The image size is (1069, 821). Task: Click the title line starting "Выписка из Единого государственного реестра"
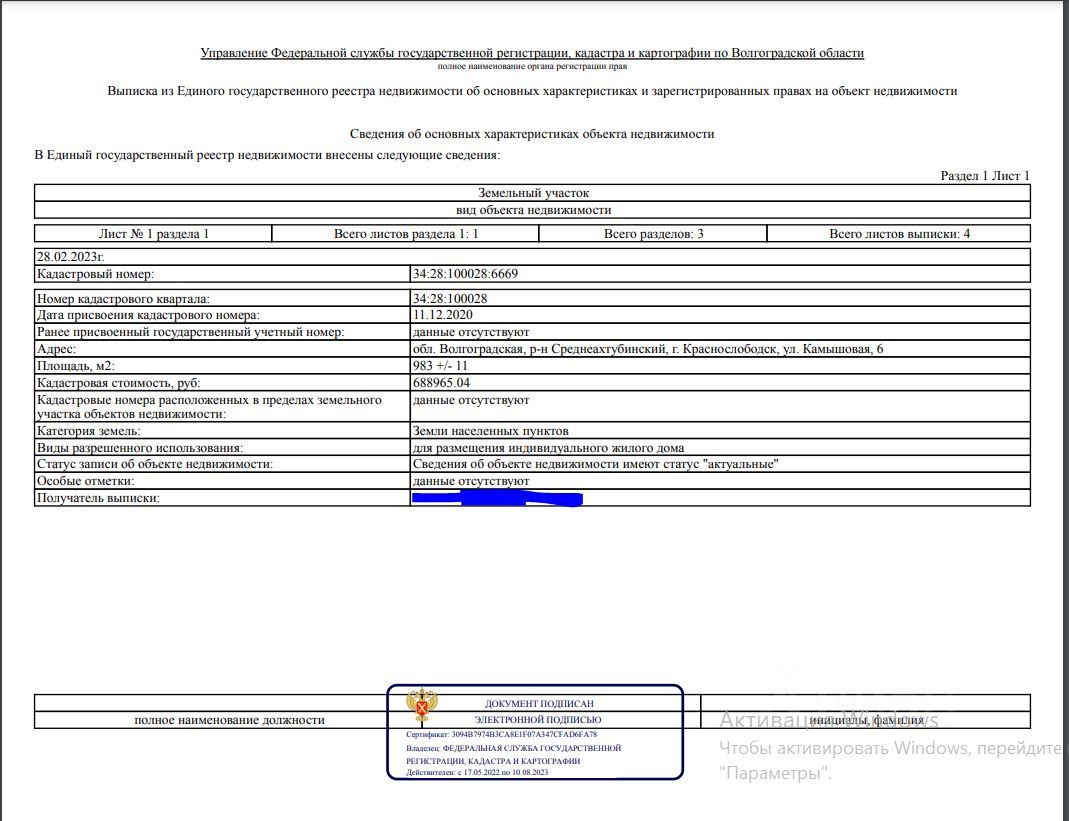[x=532, y=91]
